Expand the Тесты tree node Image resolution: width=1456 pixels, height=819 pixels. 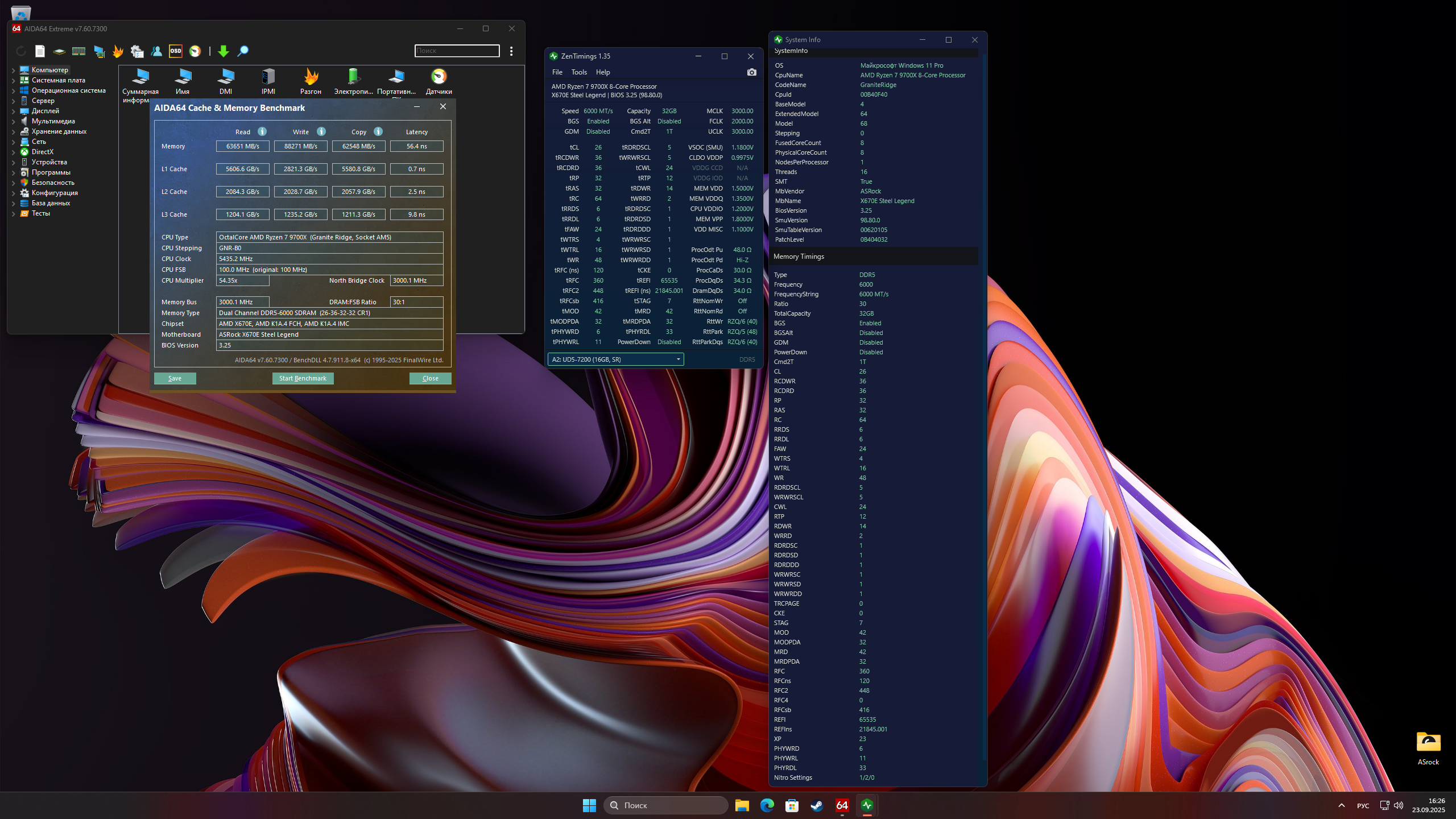tap(14, 214)
